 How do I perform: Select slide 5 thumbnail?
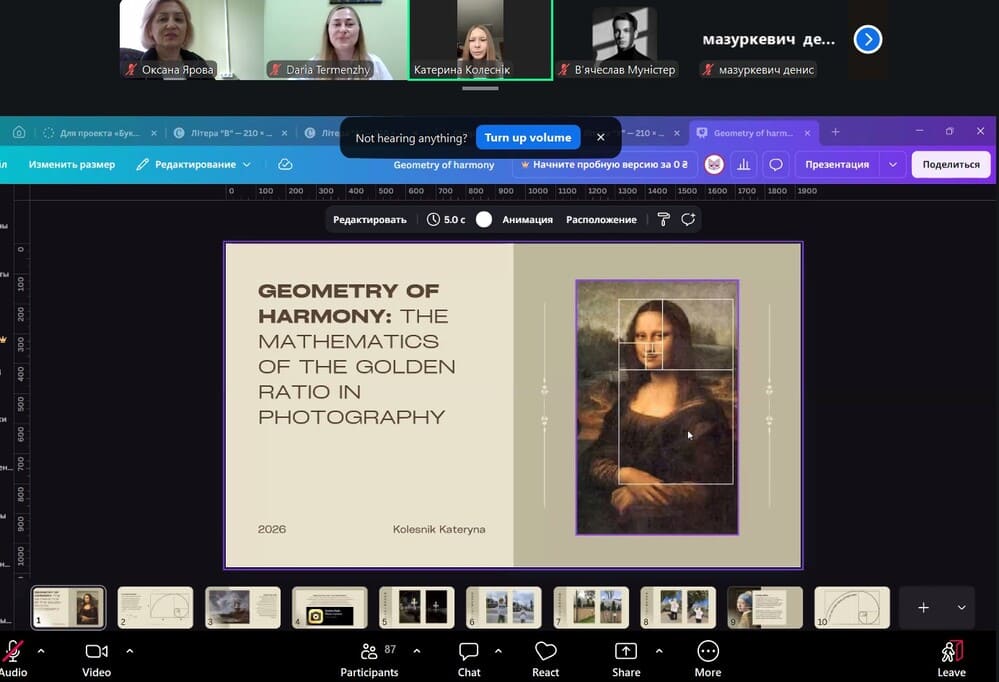click(x=417, y=607)
